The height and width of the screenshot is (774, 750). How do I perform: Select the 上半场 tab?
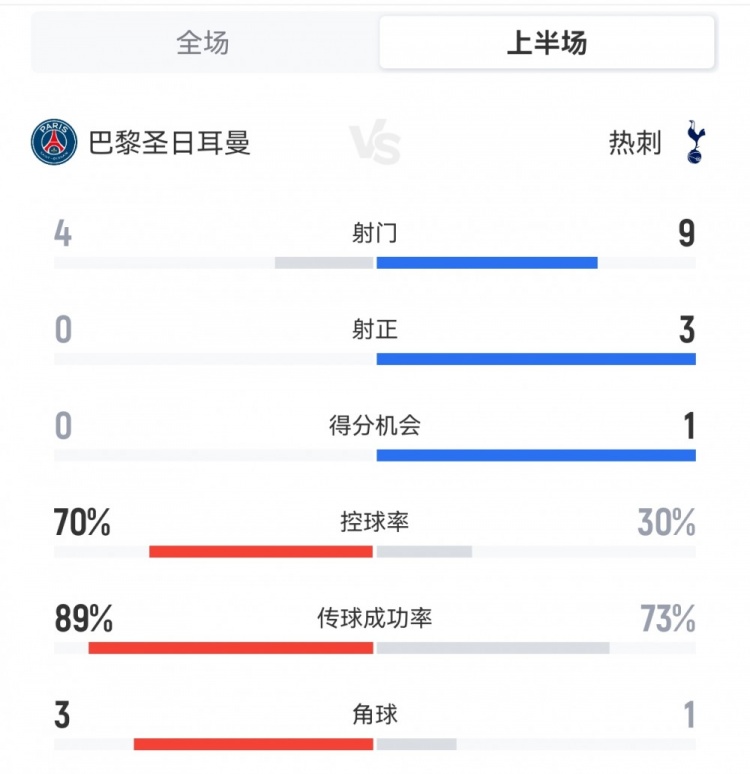coord(546,43)
